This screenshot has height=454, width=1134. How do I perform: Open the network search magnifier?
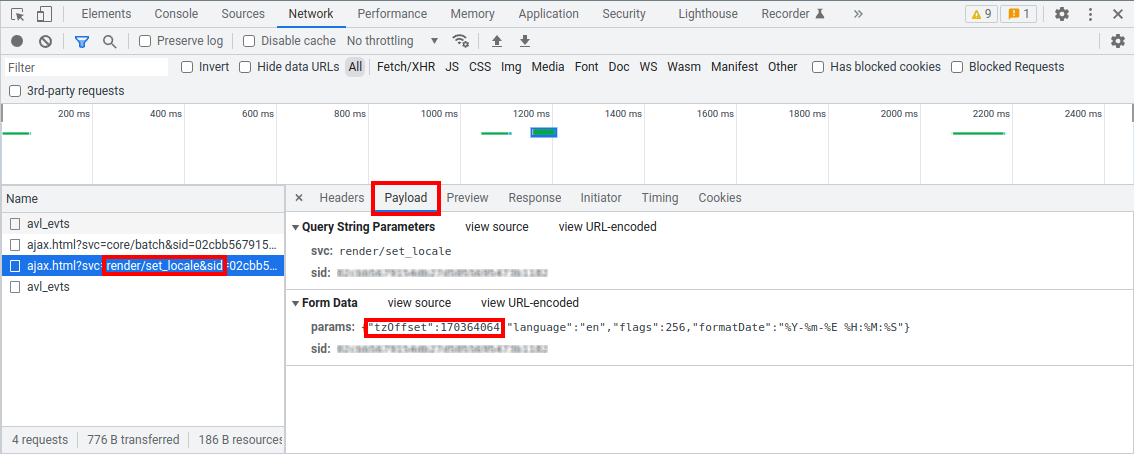(x=110, y=41)
